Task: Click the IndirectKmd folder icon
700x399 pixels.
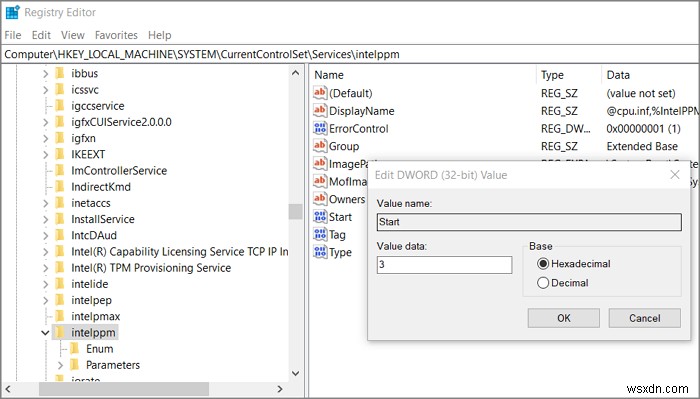Action: click(x=60, y=187)
